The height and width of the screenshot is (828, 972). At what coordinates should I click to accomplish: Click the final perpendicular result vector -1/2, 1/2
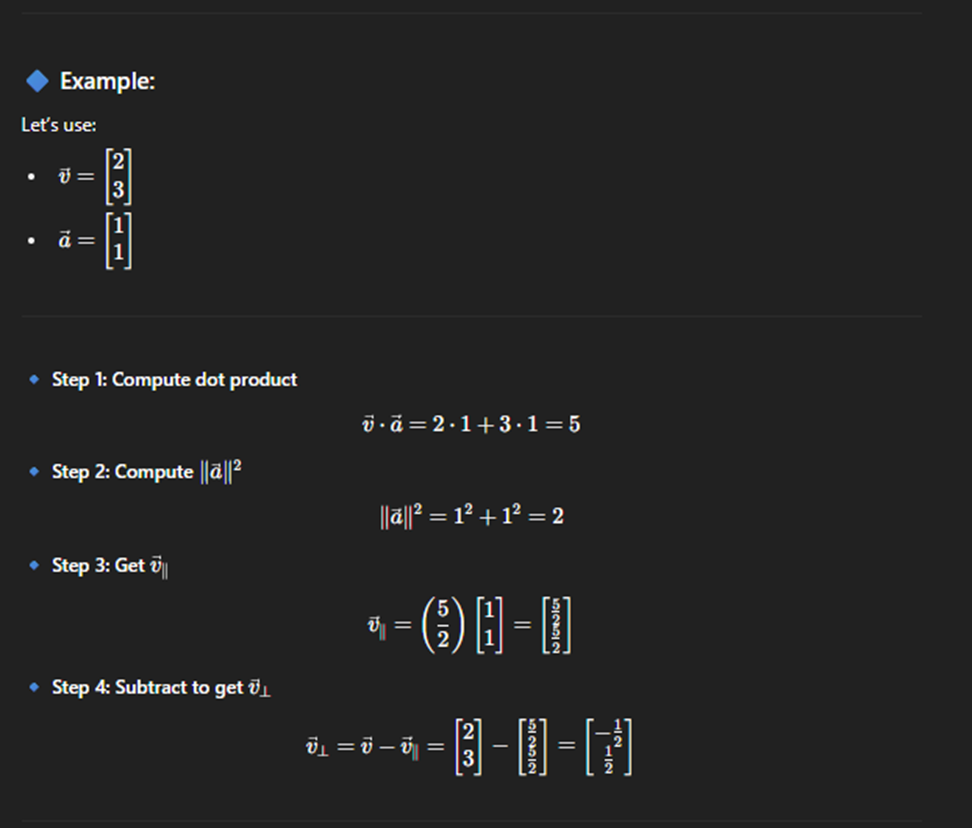(609, 747)
